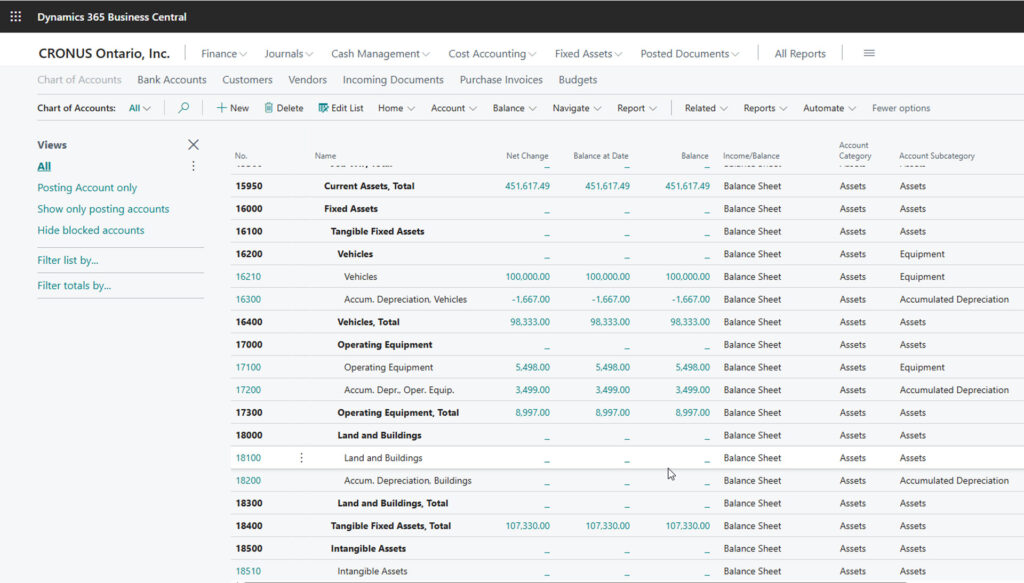Go to Customers tab

tap(247, 80)
